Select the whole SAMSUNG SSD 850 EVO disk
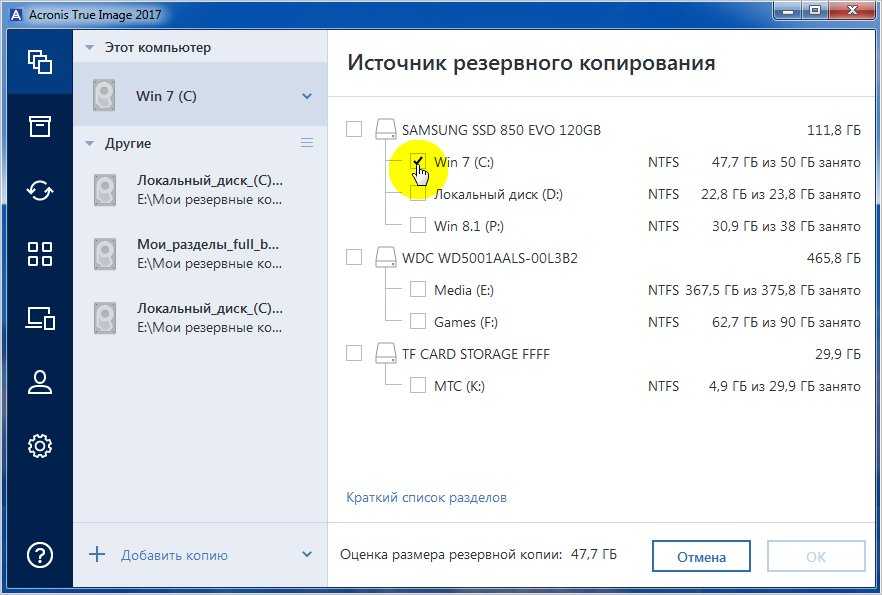This screenshot has width=882, height=595. pos(354,130)
